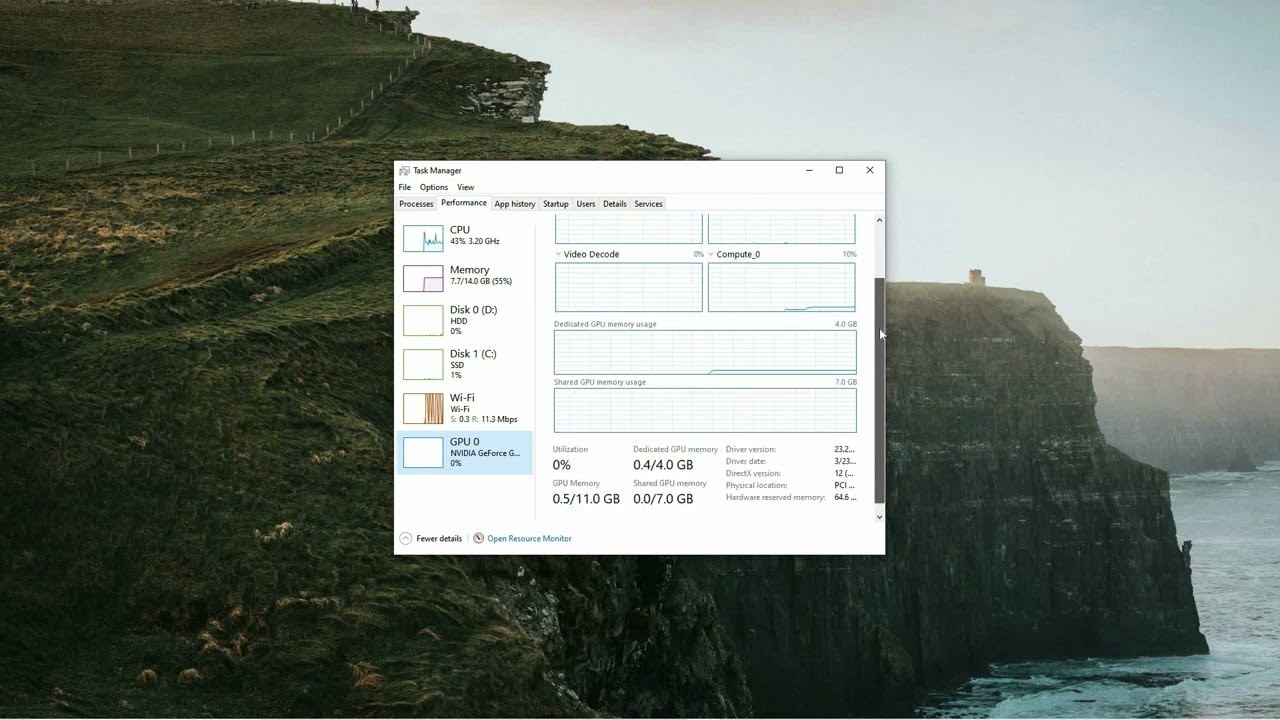This screenshot has height=720, width=1280.
Task: Switch to the Processes tab
Action: pyautogui.click(x=416, y=204)
